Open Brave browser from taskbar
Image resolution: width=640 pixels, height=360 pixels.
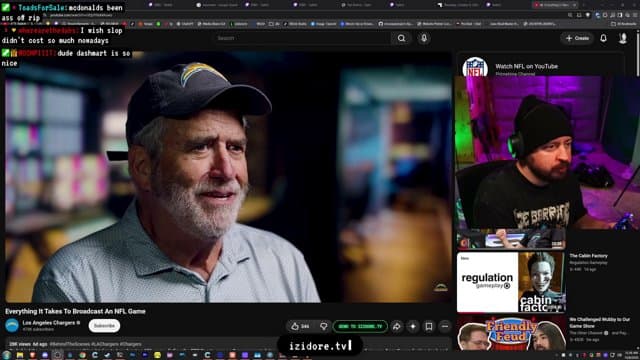(32, 356)
